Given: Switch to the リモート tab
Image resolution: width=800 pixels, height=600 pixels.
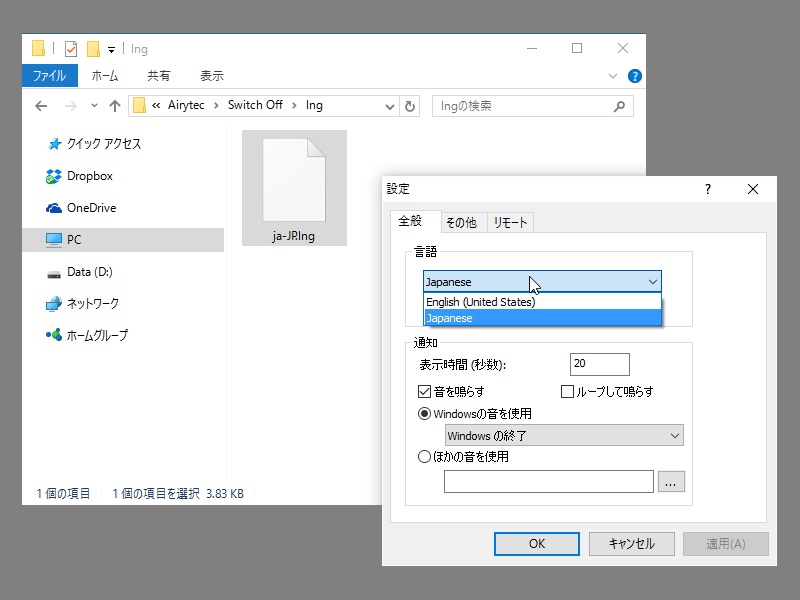Looking at the screenshot, I should point(510,222).
